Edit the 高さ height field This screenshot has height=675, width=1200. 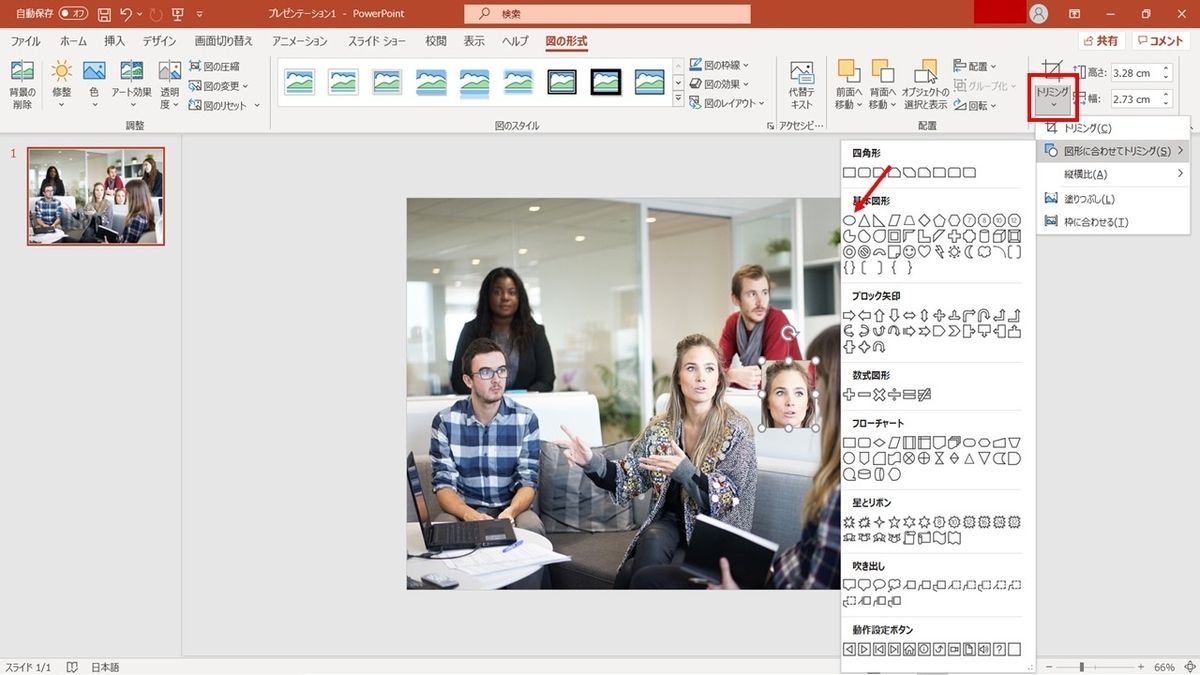(x=1141, y=72)
